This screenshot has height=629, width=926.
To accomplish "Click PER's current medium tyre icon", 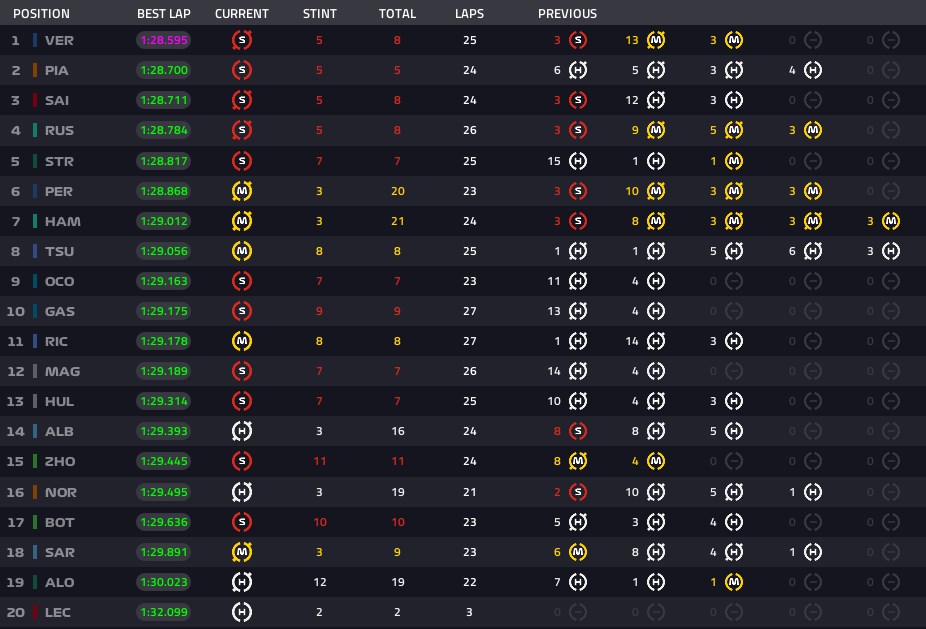I will point(242,191).
